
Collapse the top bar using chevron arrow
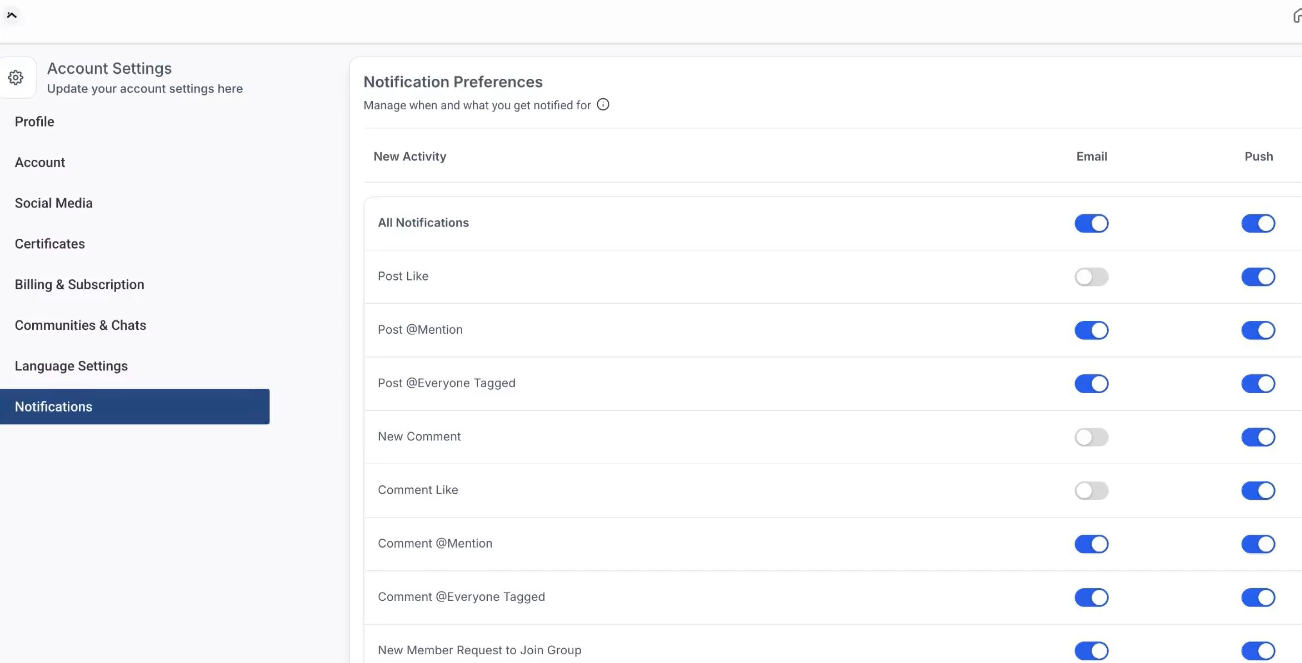(12, 15)
